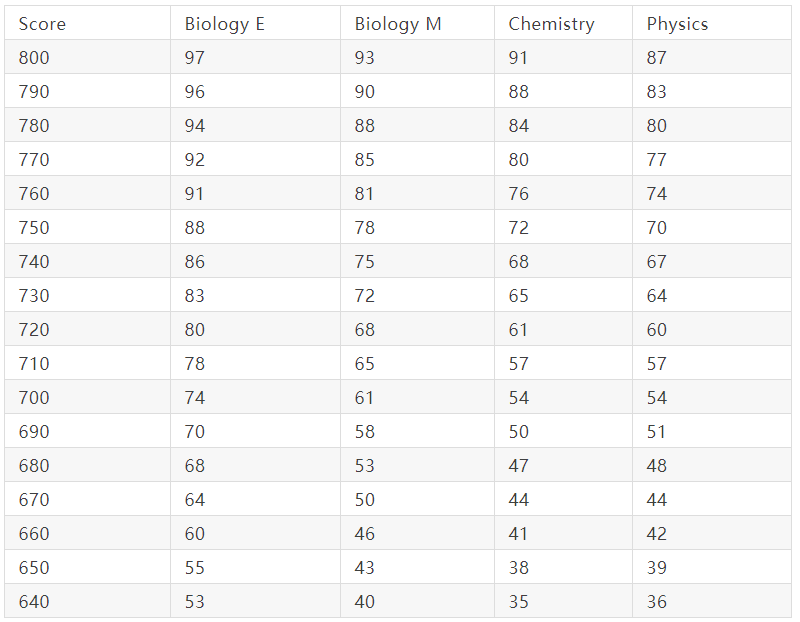Screen dimensions: 800x622
Task: Click Biology M value 68 in row 720
Action: (x=365, y=330)
